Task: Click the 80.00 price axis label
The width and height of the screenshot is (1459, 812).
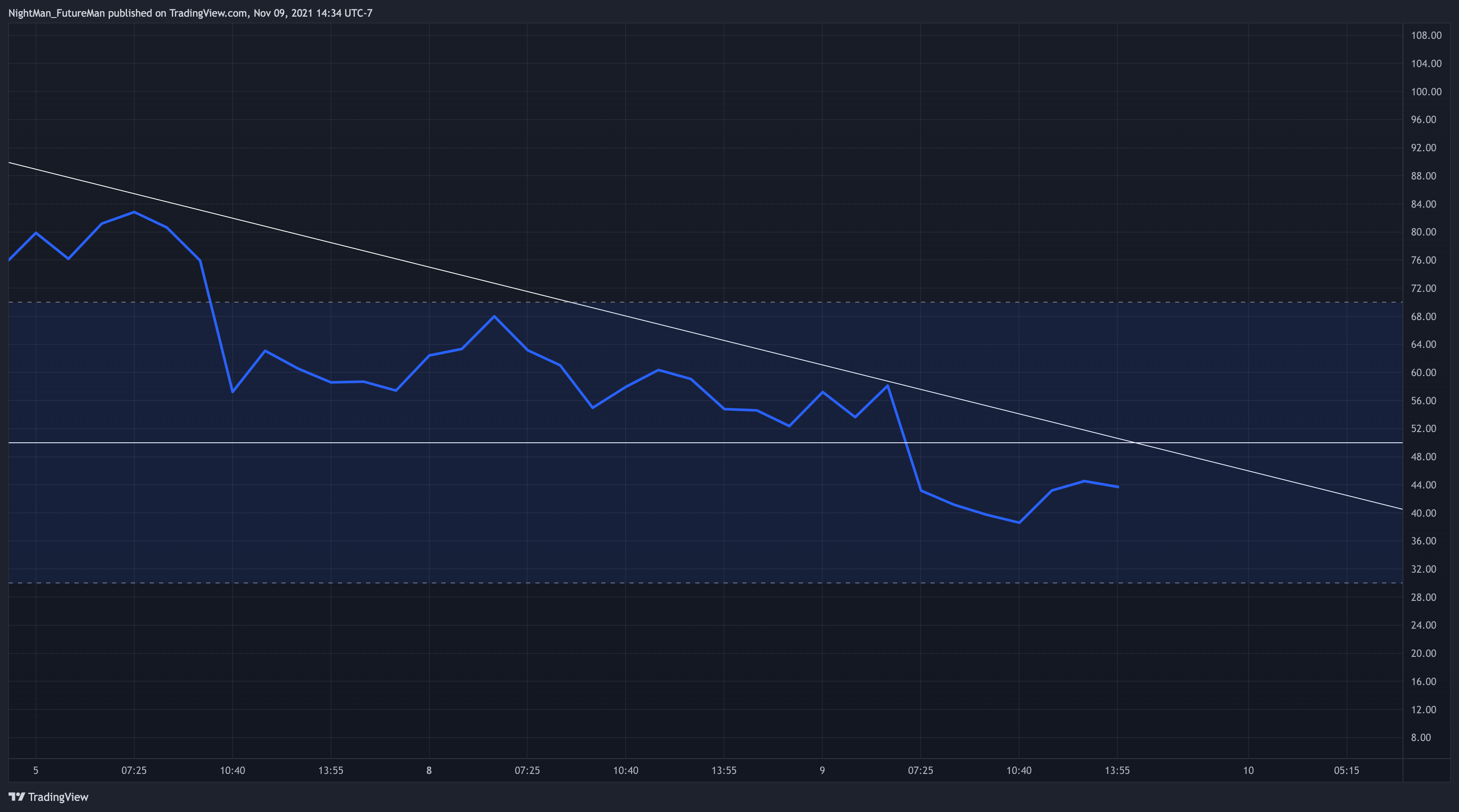Action: point(1424,232)
